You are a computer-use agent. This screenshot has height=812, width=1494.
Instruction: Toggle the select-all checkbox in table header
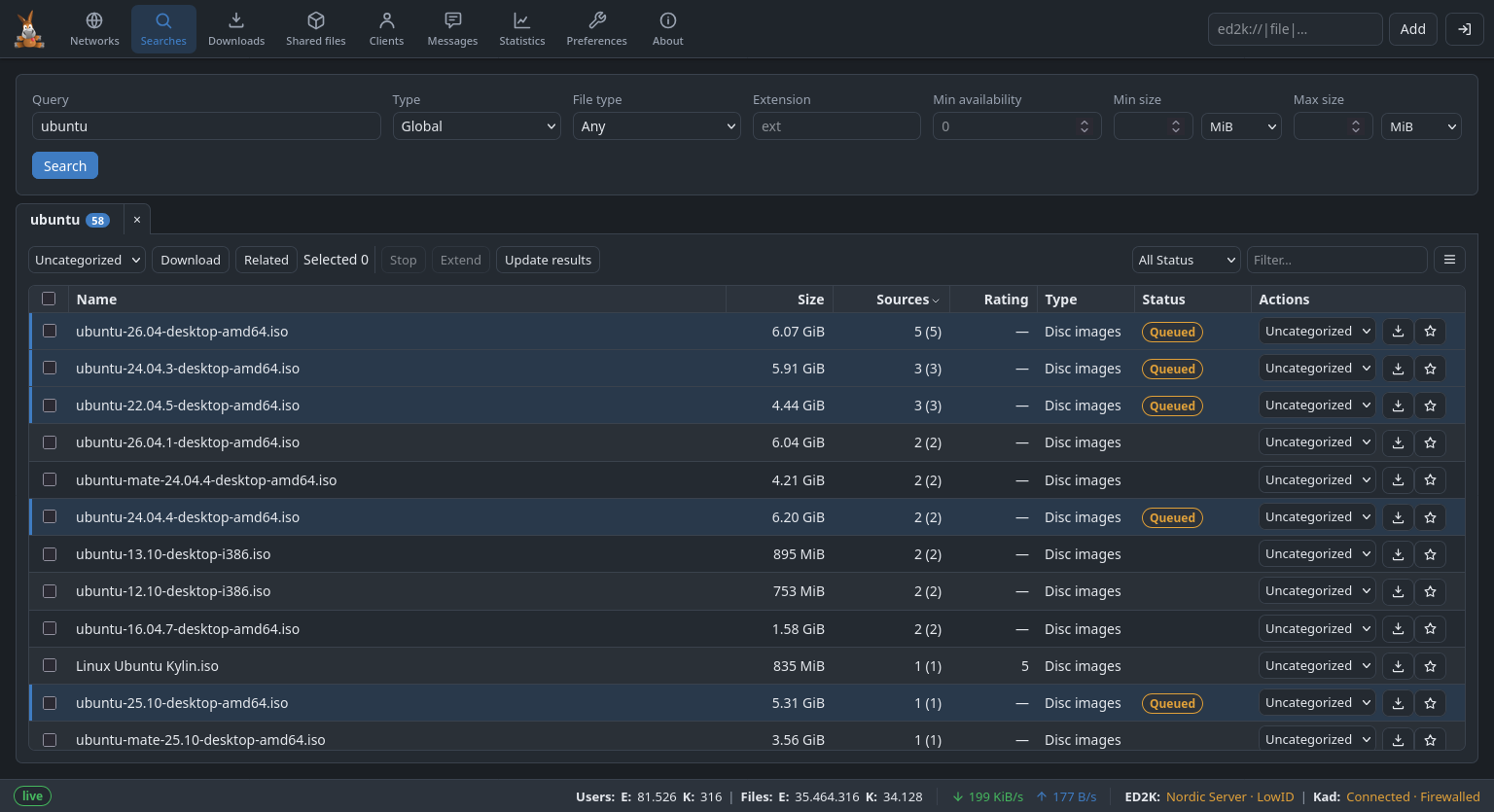point(49,299)
